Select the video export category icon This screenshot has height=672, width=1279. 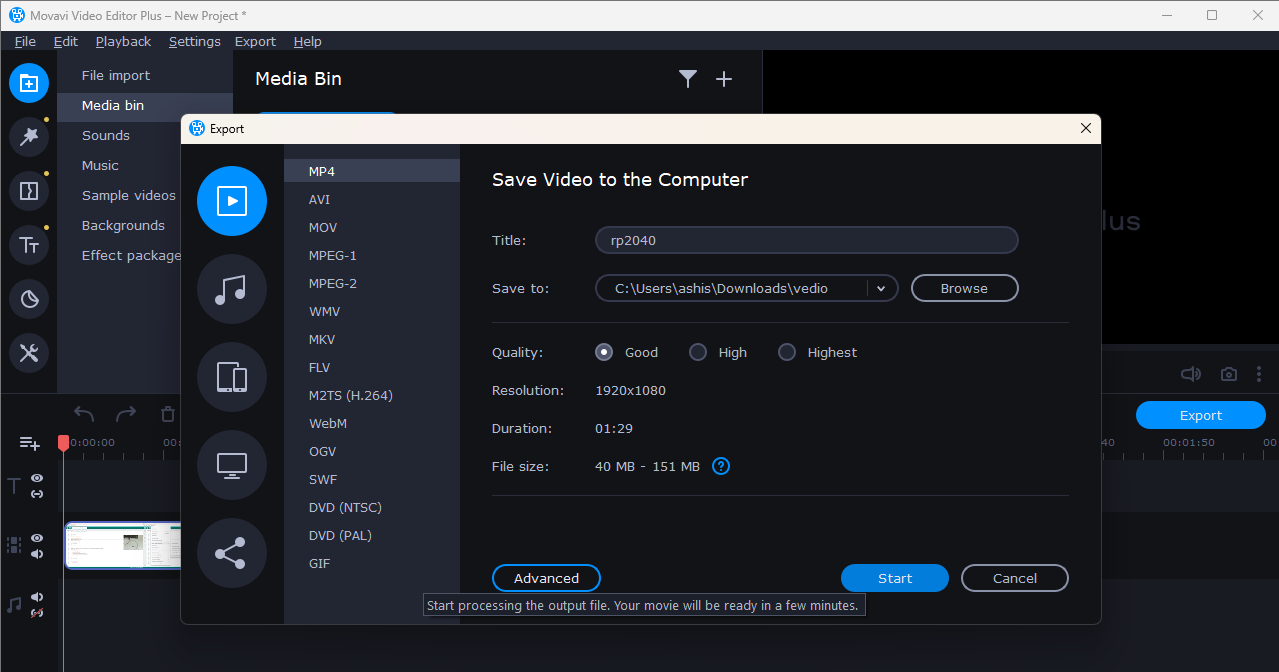pyautogui.click(x=232, y=201)
